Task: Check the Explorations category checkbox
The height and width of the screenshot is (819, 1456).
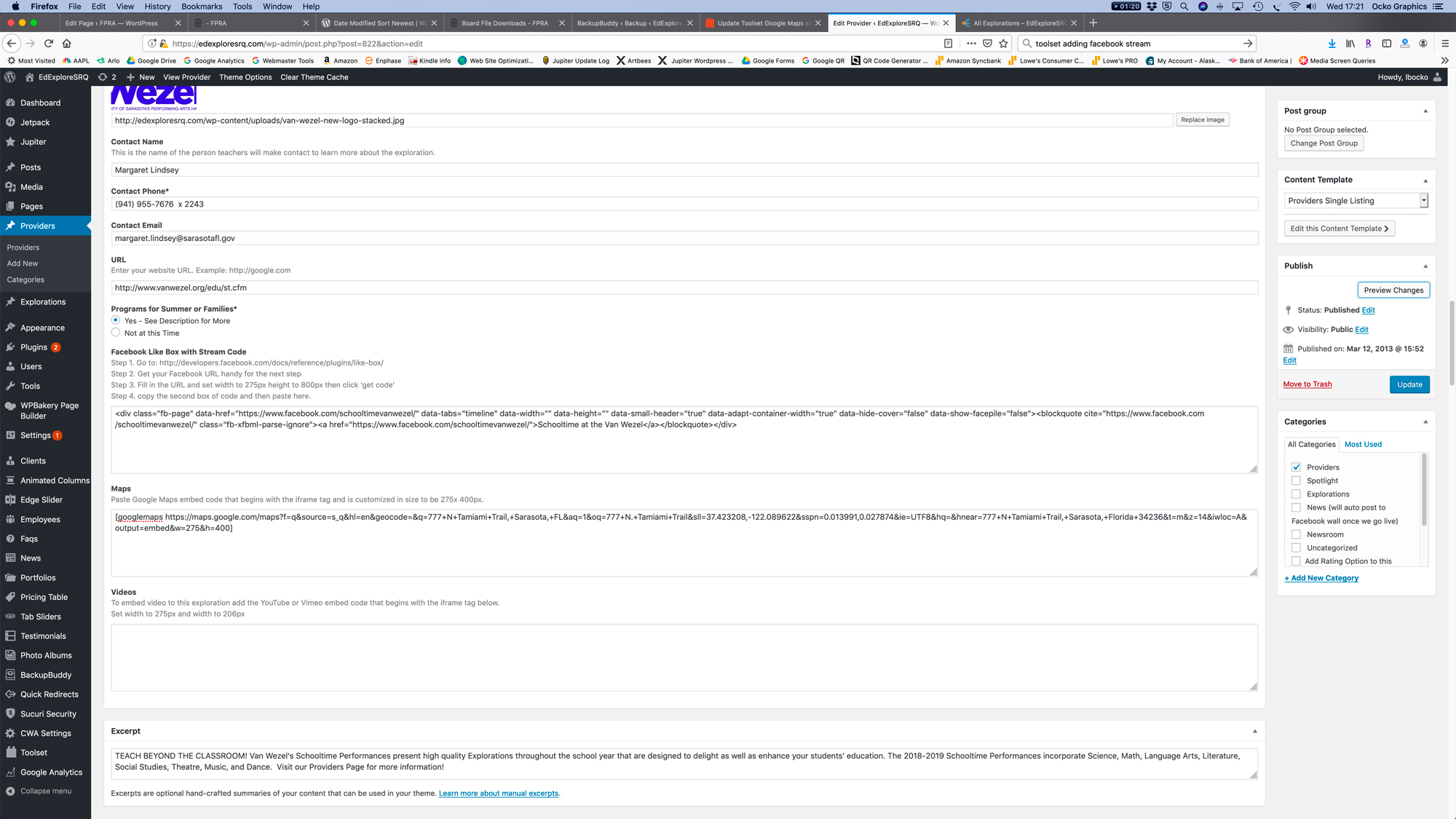Action: coord(1296,494)
